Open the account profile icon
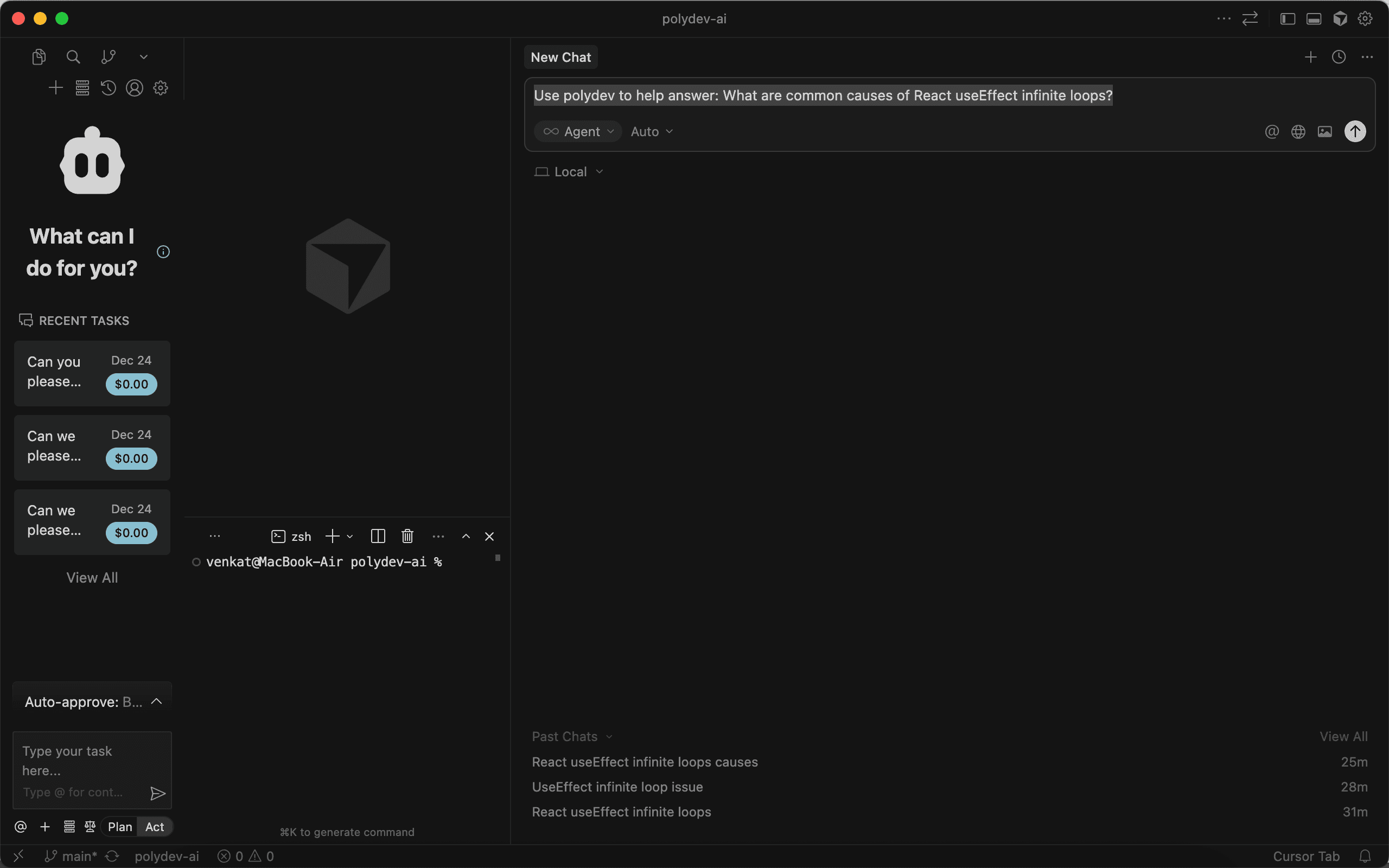 pyautogui.click(x=133, y=87)
